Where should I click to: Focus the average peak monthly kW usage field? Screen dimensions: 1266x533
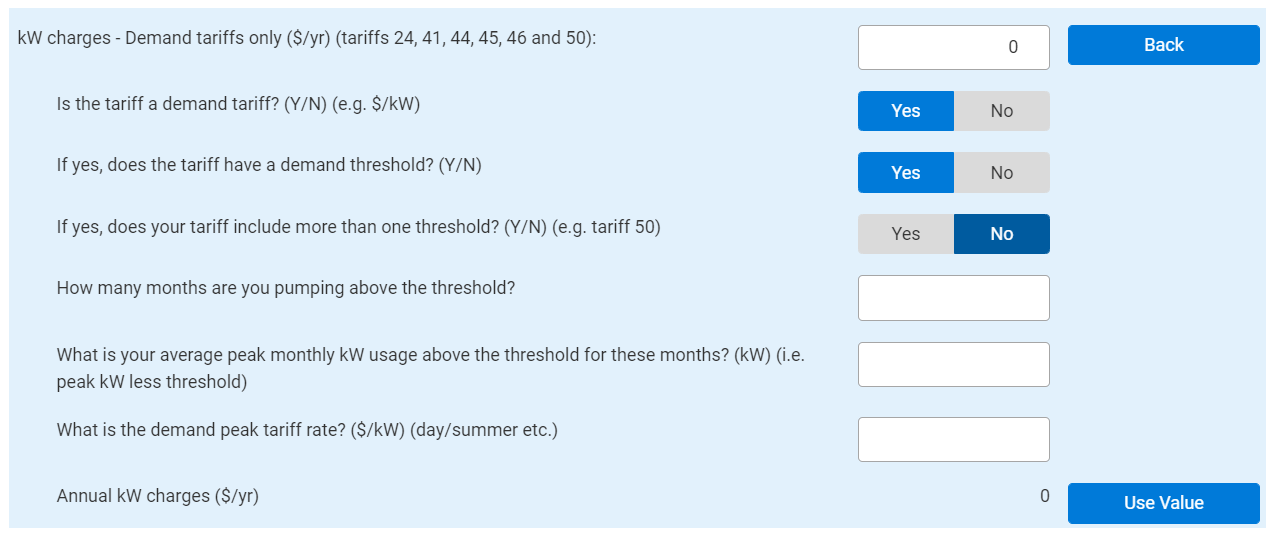tap(953, 364)
